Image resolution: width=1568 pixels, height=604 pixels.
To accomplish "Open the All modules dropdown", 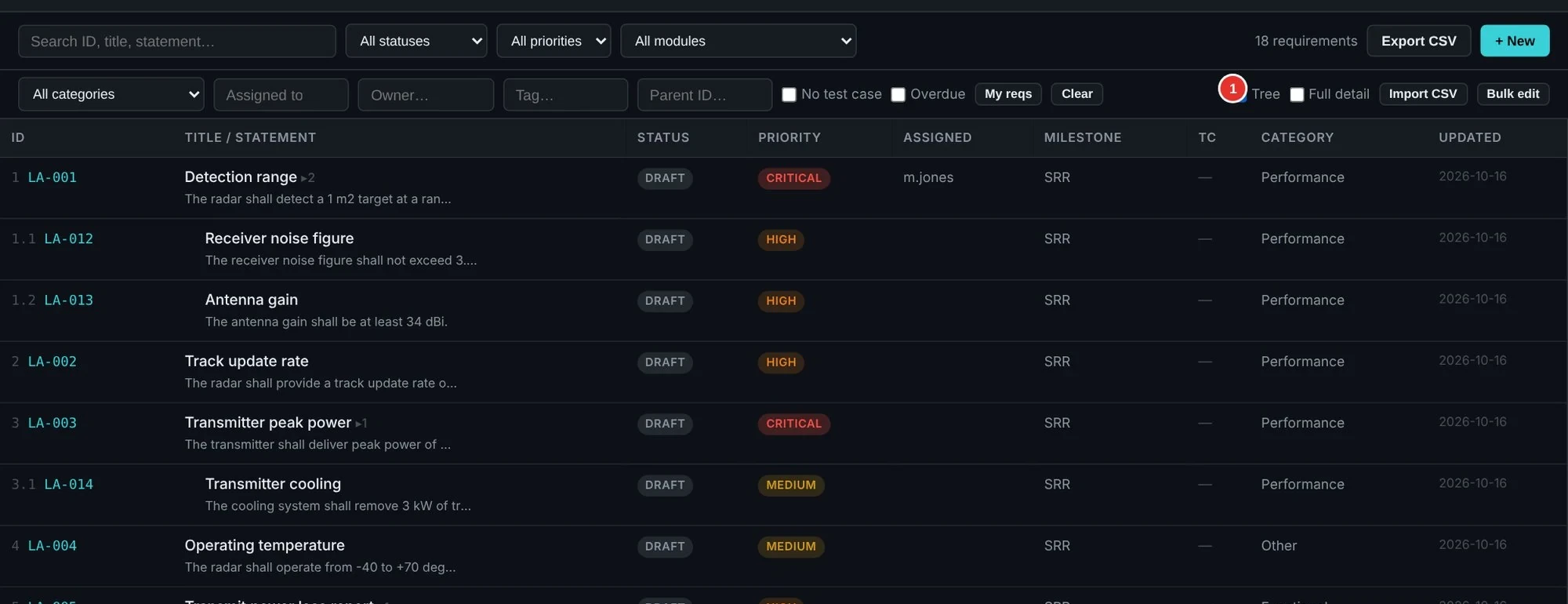I will click(739, 41).
